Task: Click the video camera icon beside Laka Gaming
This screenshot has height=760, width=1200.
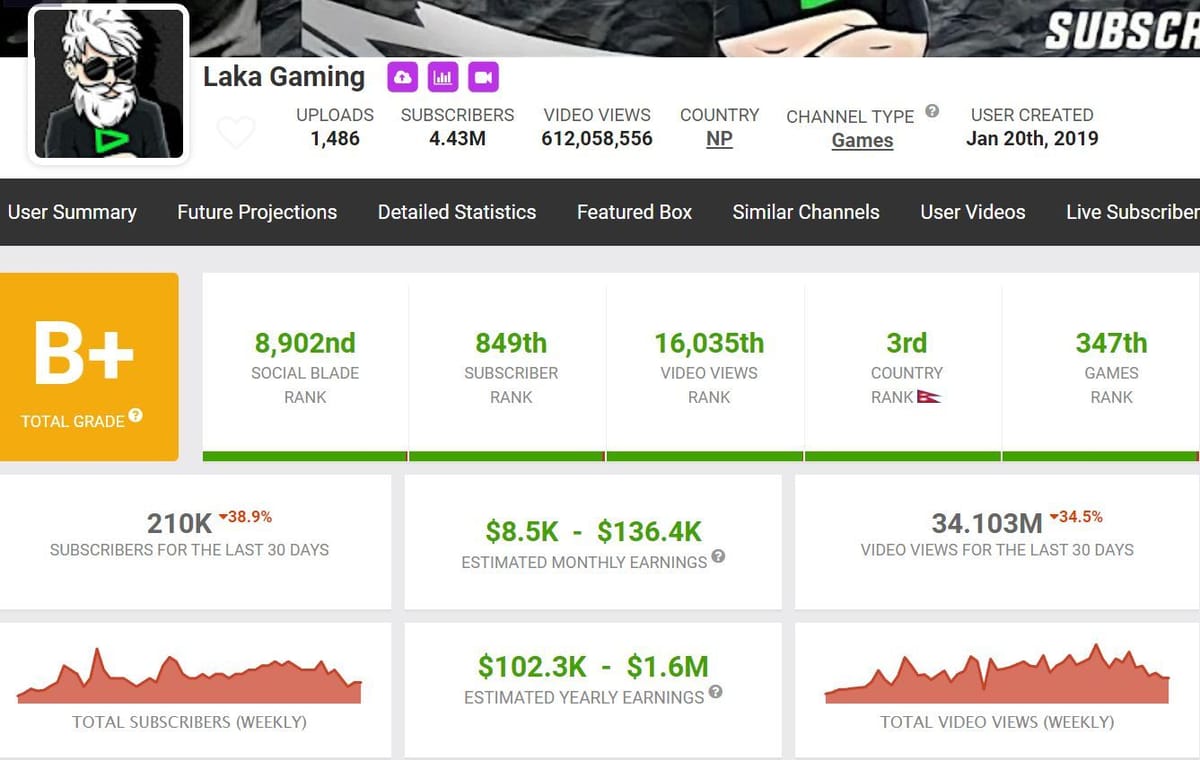Action: click(484, 76)
